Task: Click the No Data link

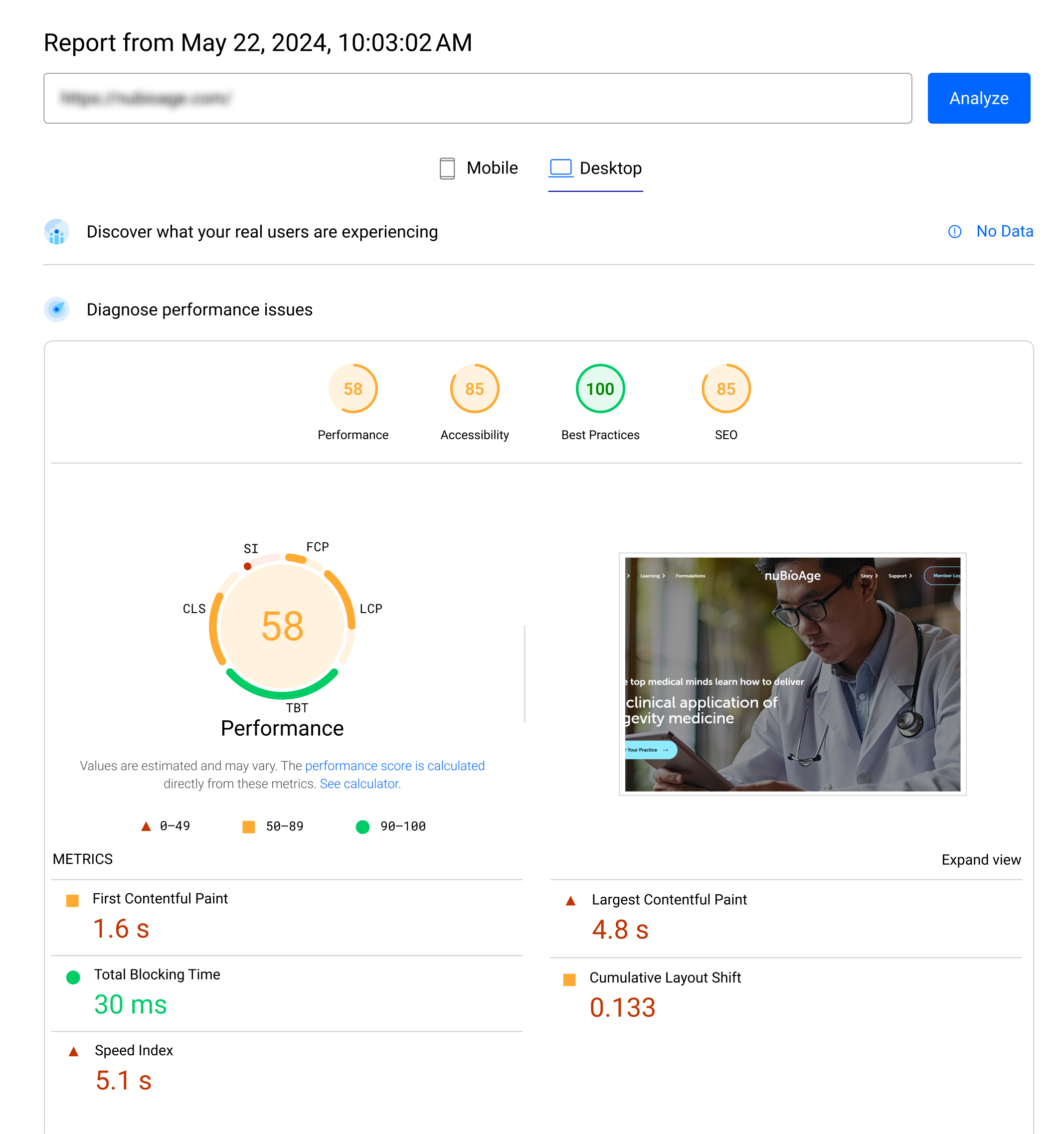Action: (1004, 231)
